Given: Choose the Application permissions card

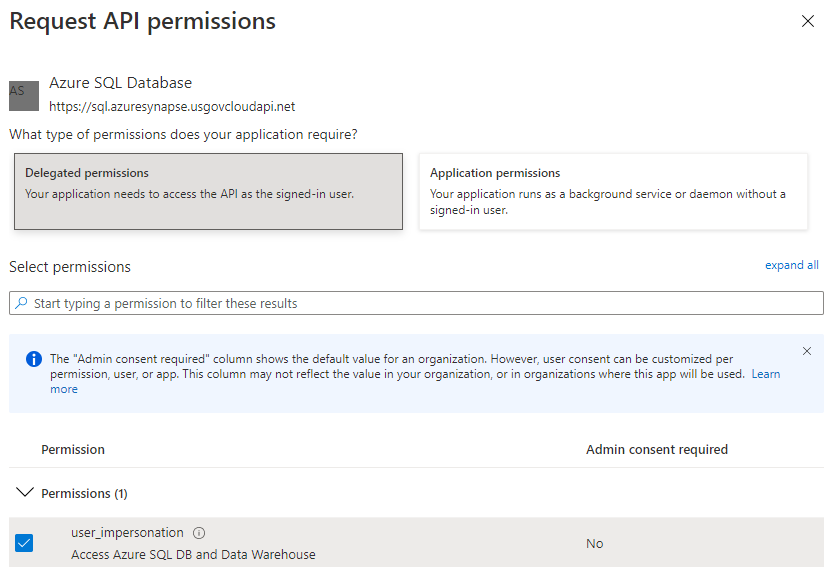Looking at the screenshot, I should pyautogui.click(x=613, y=191).
